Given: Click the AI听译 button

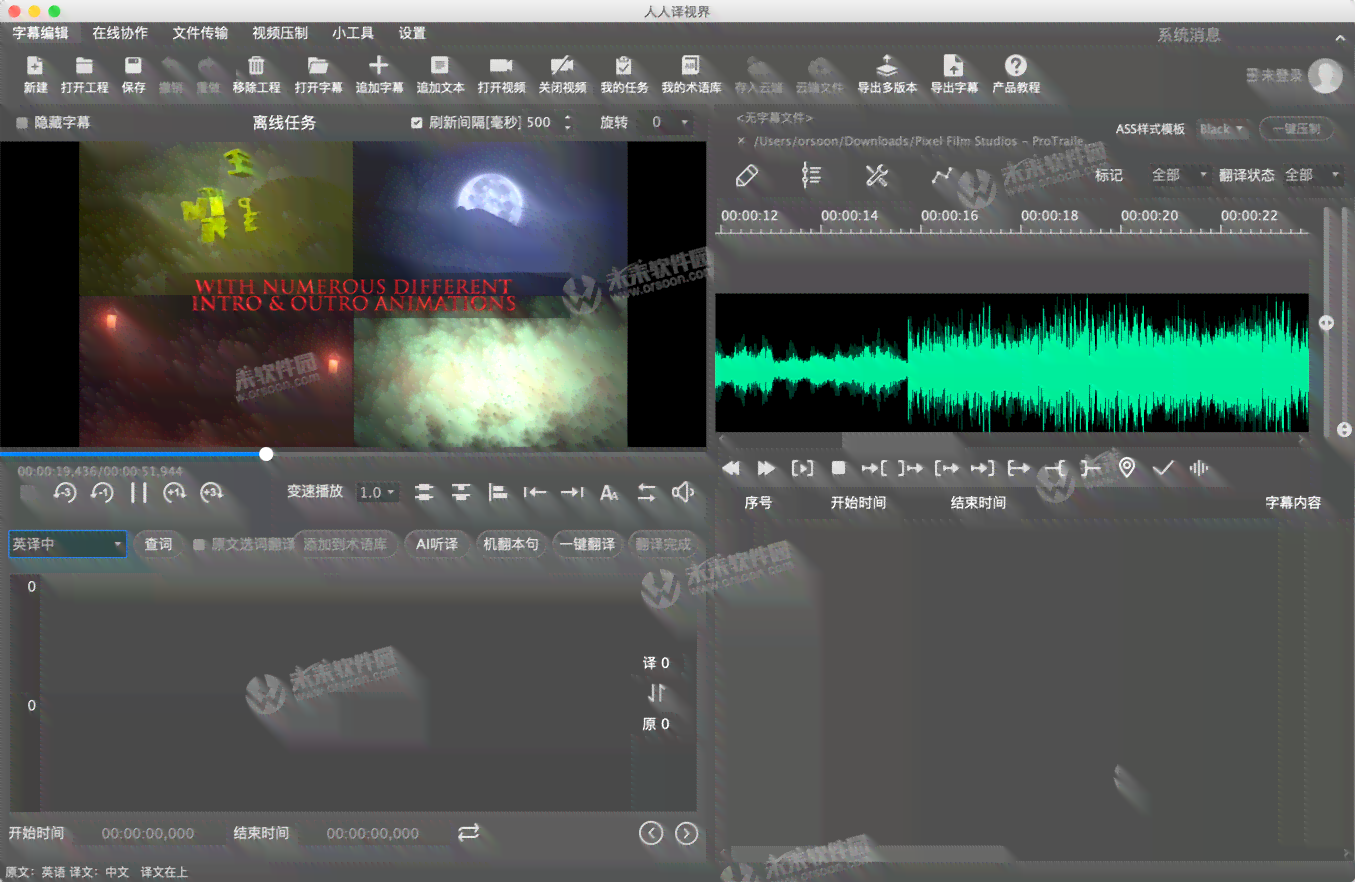Looking at the screenshot, I should click(437, 545).
